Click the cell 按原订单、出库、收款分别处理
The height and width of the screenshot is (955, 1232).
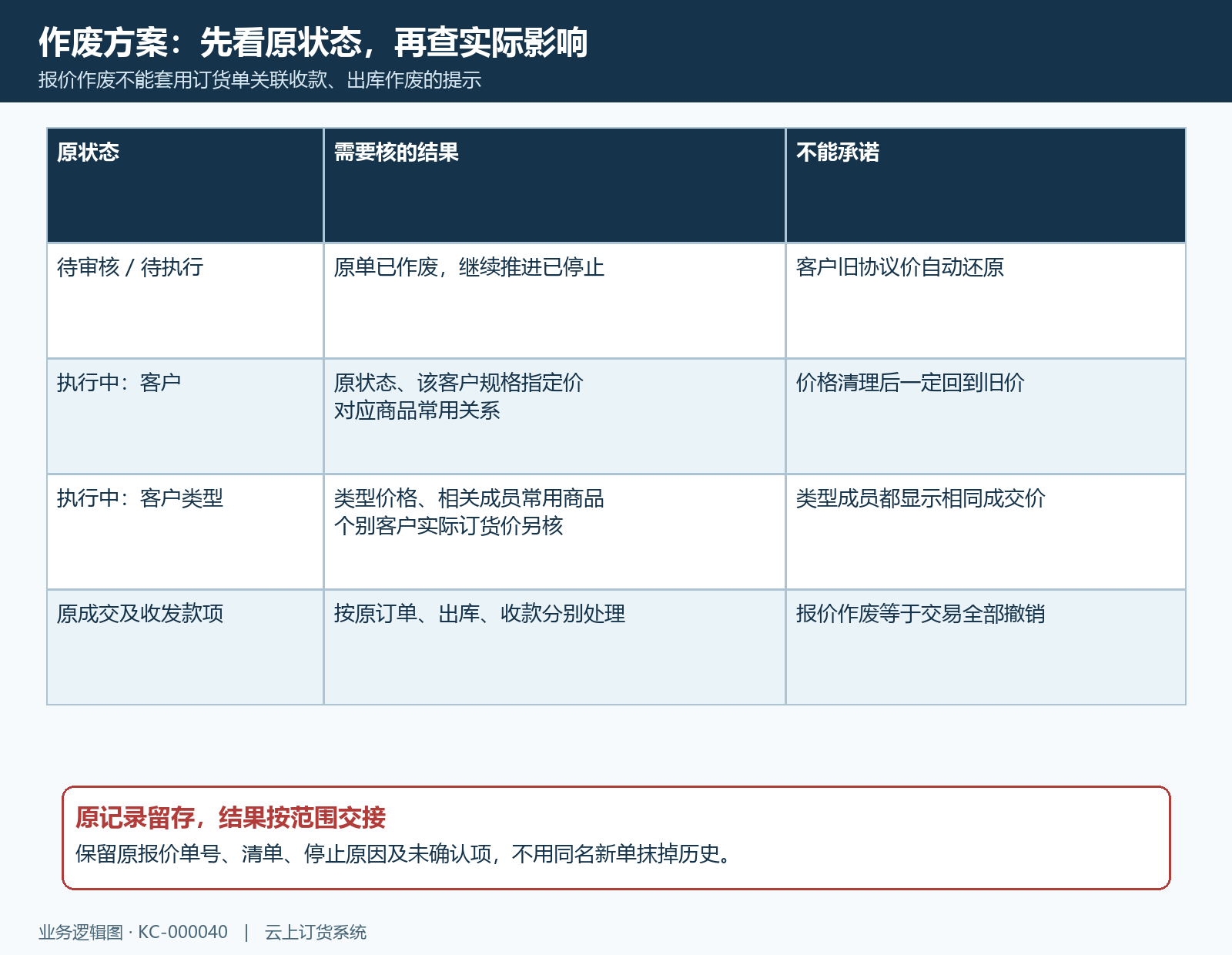tap(554, 648)
